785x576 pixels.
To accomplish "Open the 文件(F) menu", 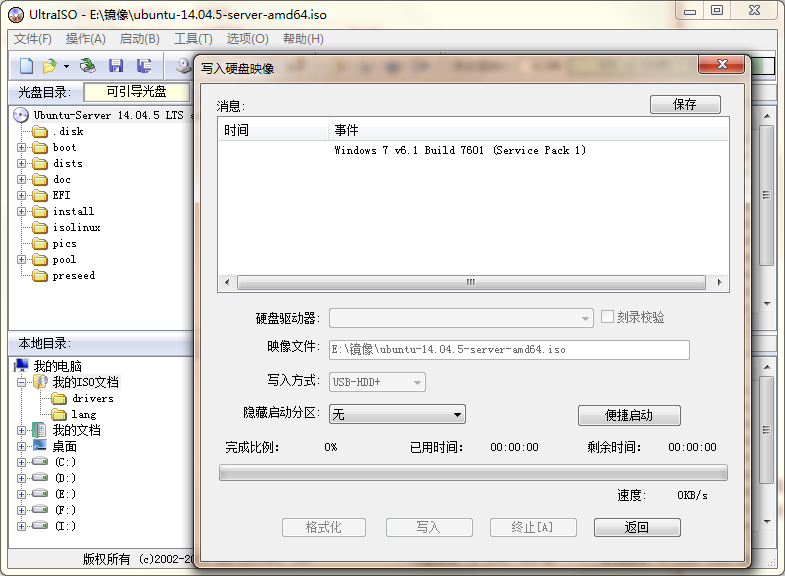I will [x=33, y=39].
